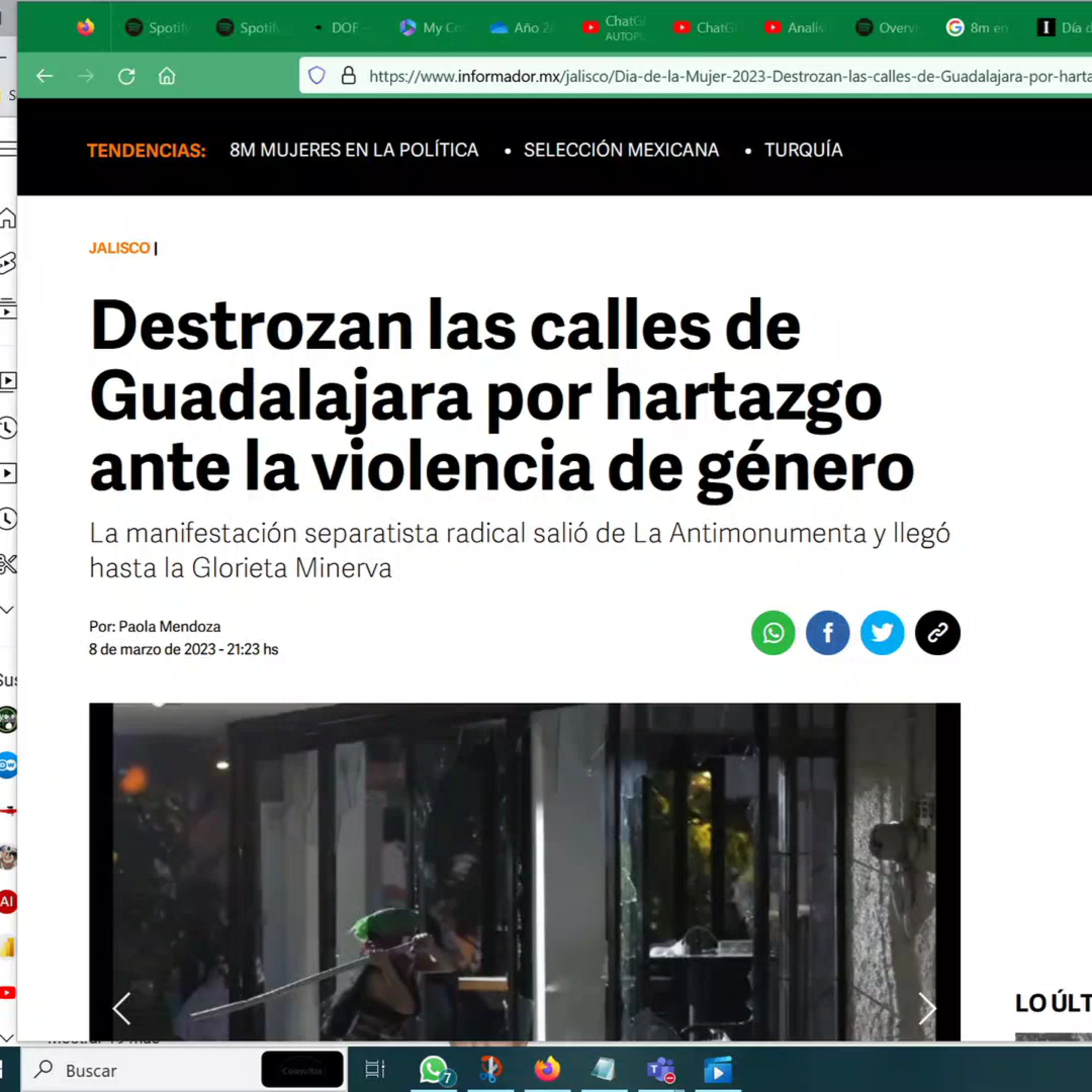The width and height of the screenshot is (1092, 1092).
Task: Navigate back to previous page
Action: click(44, 76)
